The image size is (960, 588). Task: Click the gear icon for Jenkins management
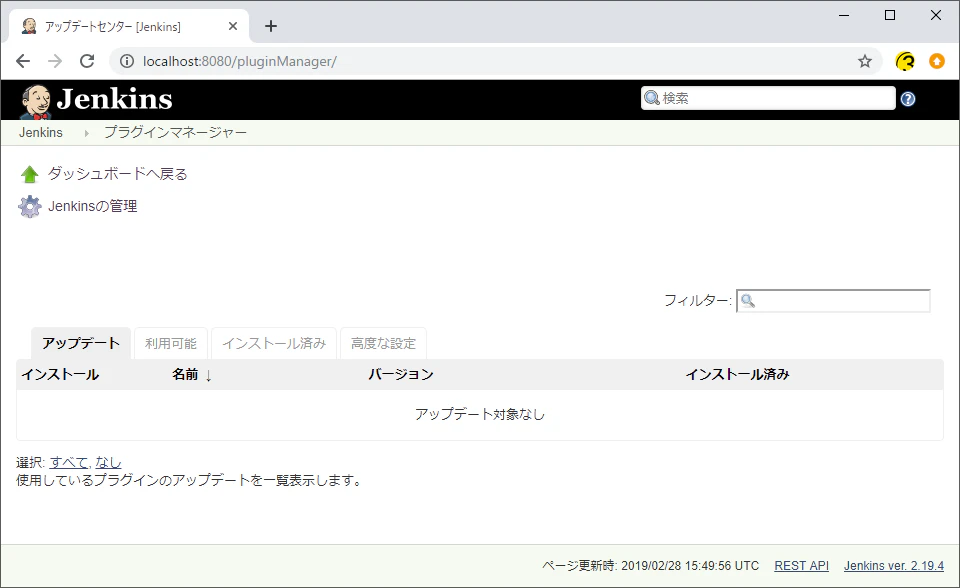point(29,207)
